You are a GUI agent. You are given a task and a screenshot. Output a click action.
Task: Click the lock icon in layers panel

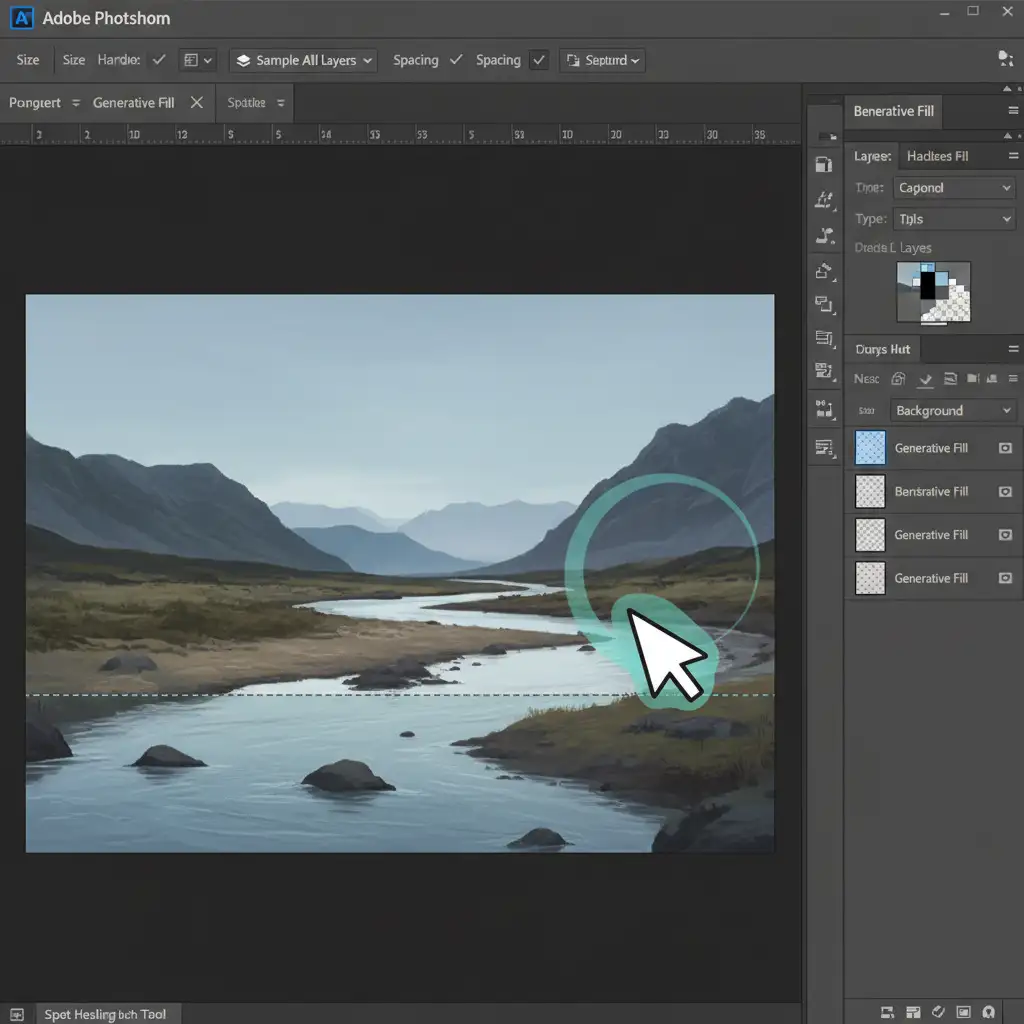click(898, 379)
